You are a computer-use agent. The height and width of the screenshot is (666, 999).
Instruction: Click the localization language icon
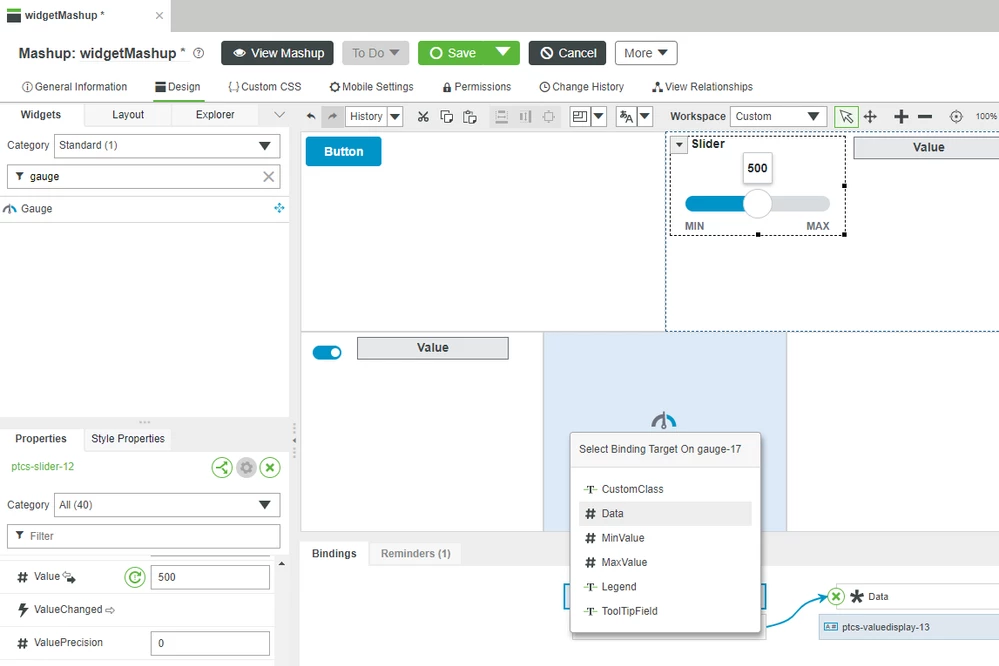click(x=626, y=117)
